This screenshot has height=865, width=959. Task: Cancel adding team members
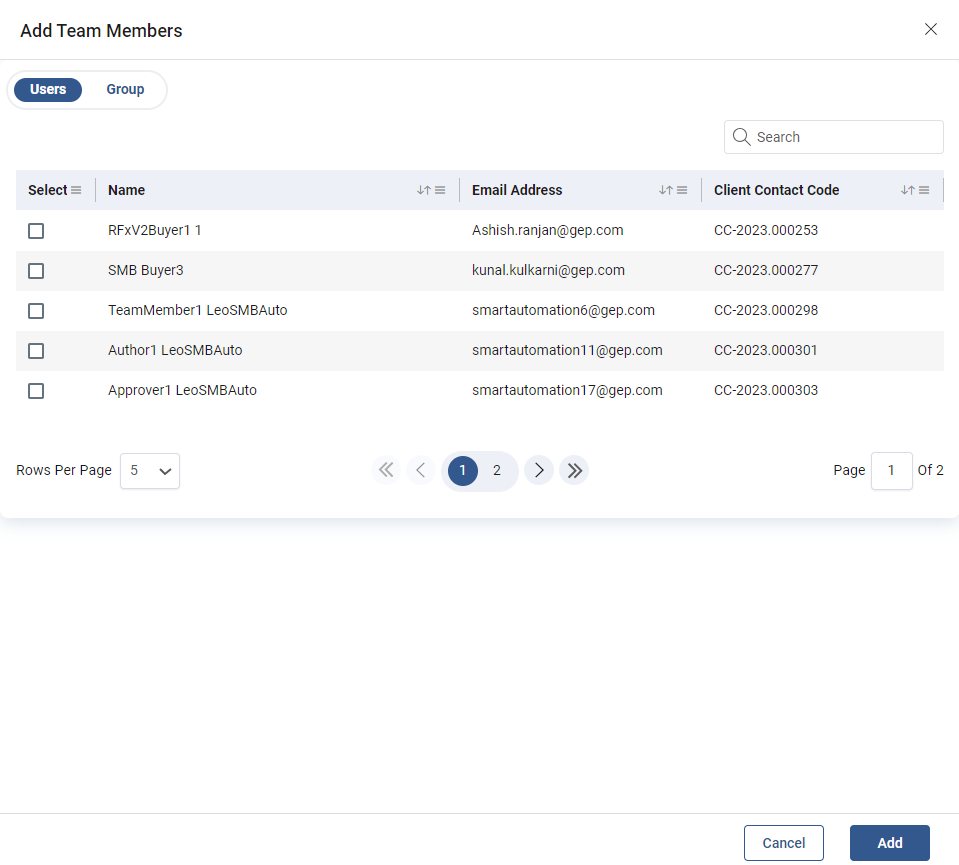pyautogui.click(x=783, y=843)
